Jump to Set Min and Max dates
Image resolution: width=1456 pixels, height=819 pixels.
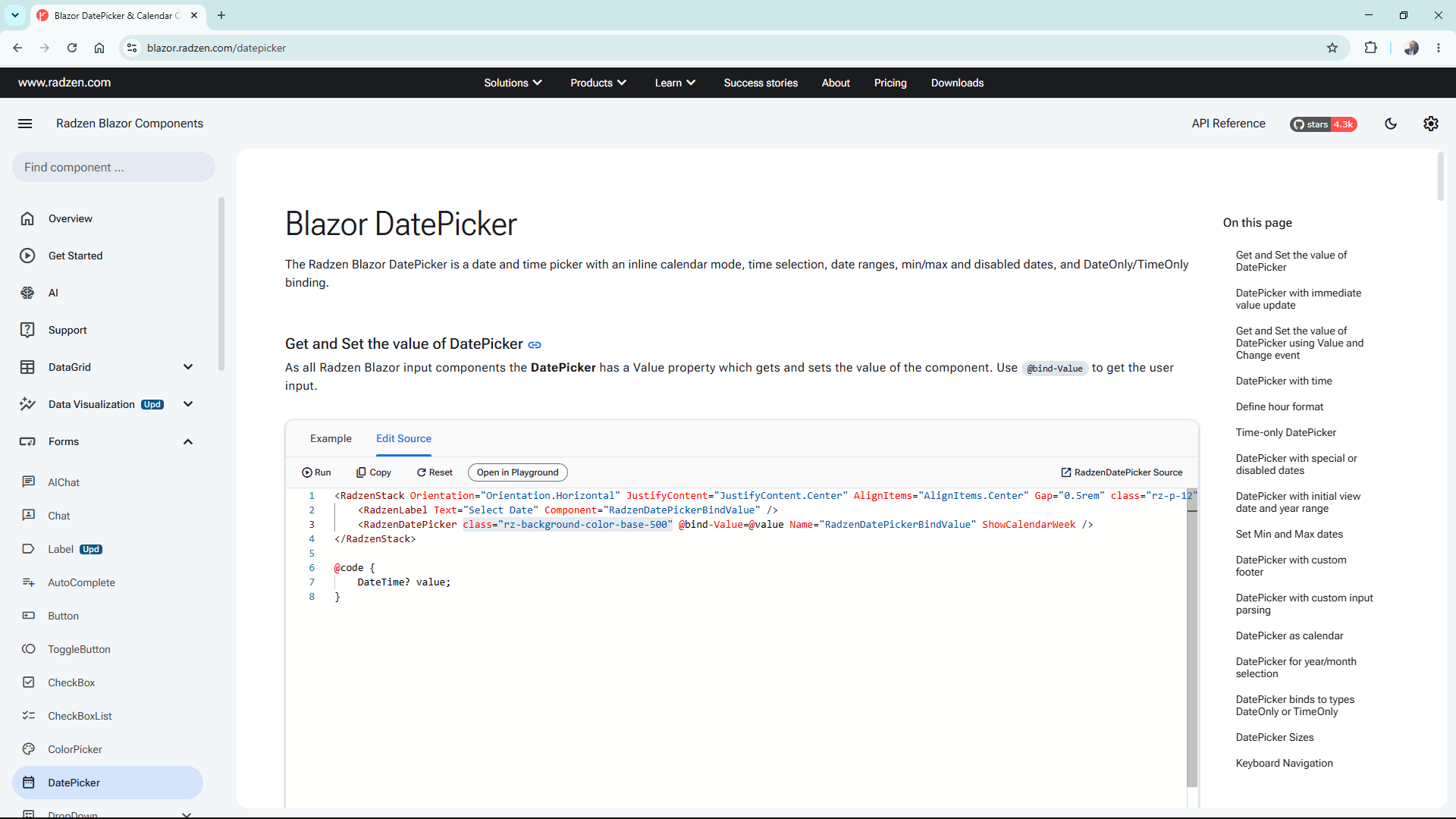coord(1289,534)
